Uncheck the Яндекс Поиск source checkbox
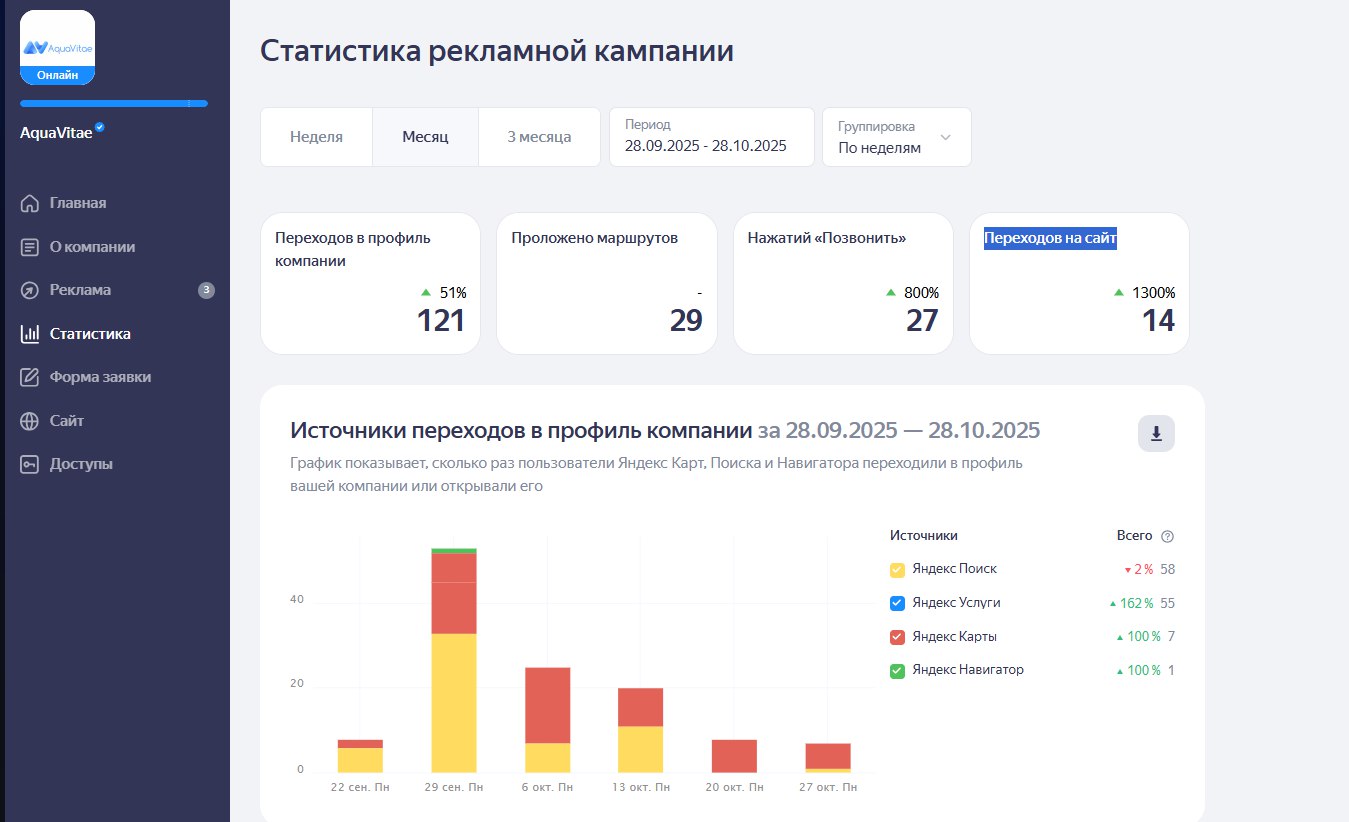This screenshot has width=1349, height=822. [x=898, y=570]
